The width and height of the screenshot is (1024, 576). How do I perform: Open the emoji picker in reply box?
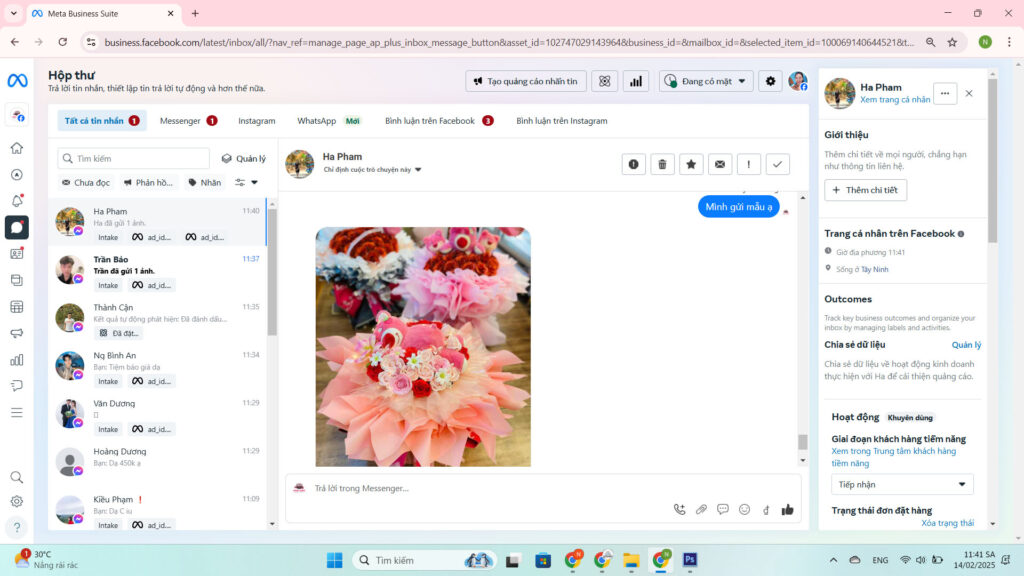[744, 509]
